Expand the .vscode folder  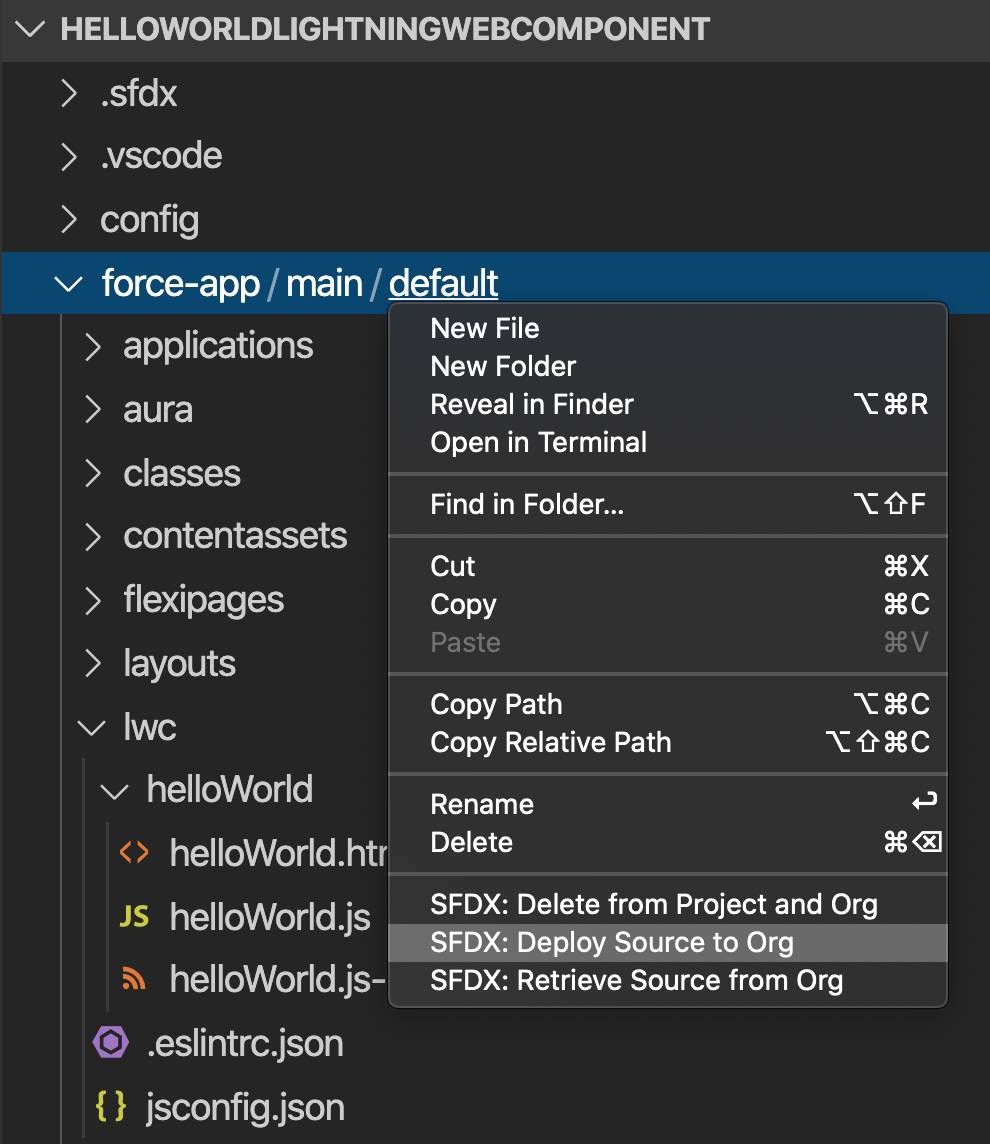(x=161, y=156)
